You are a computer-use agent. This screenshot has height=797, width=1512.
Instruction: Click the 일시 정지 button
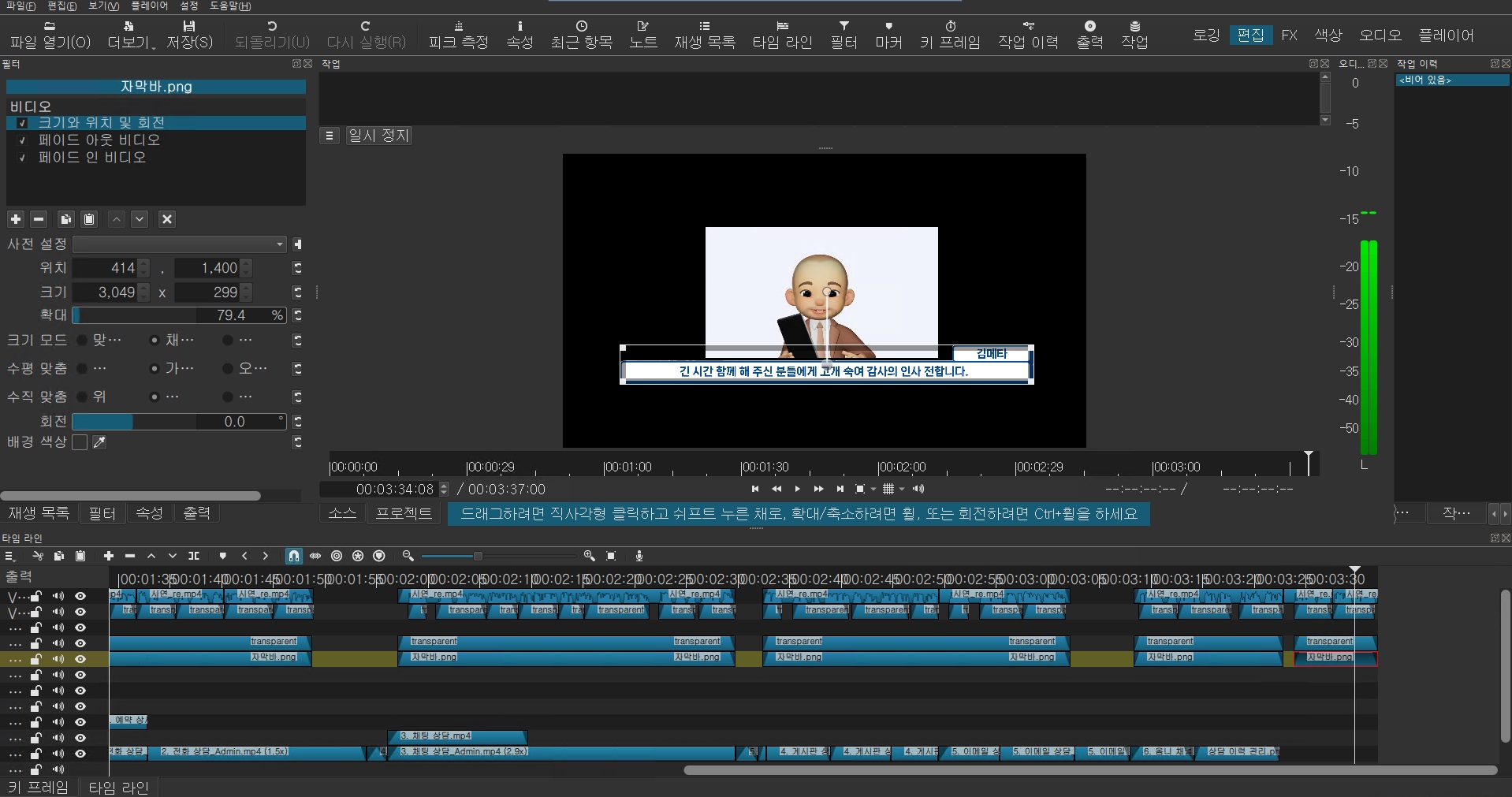(378, 136)
